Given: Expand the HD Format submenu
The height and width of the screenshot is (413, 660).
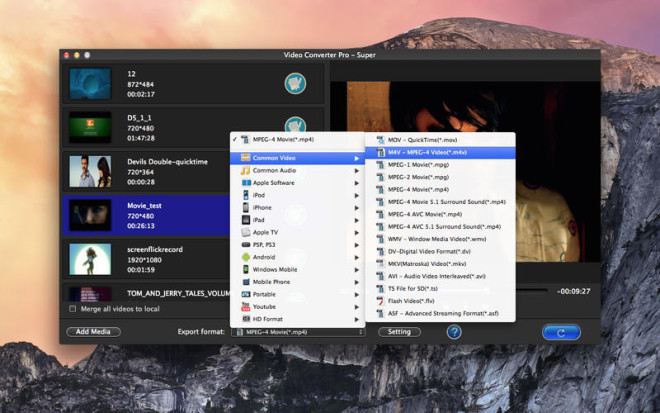Looking at the screenshot, I should tap(356, 319).
